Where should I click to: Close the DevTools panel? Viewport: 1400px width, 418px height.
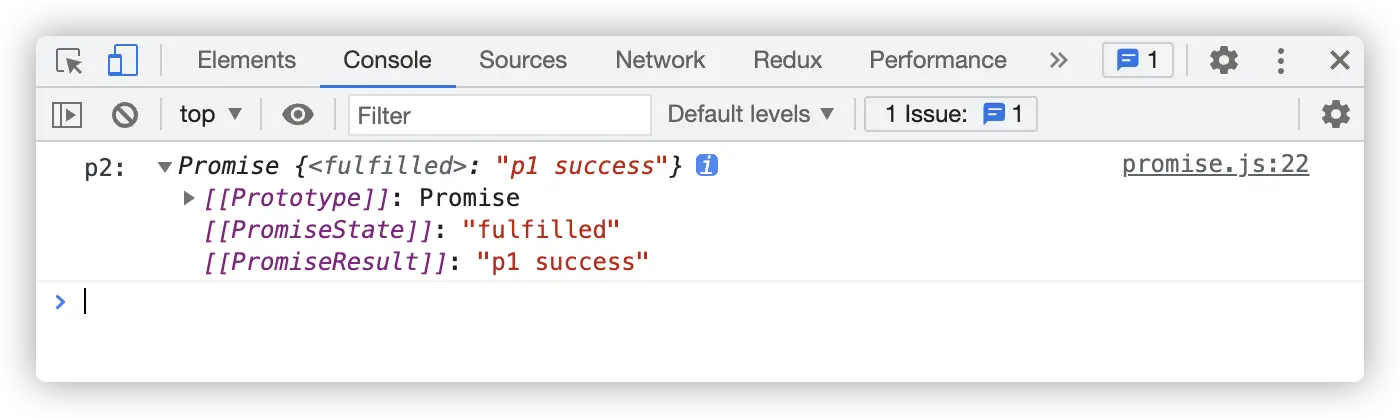1339,61
